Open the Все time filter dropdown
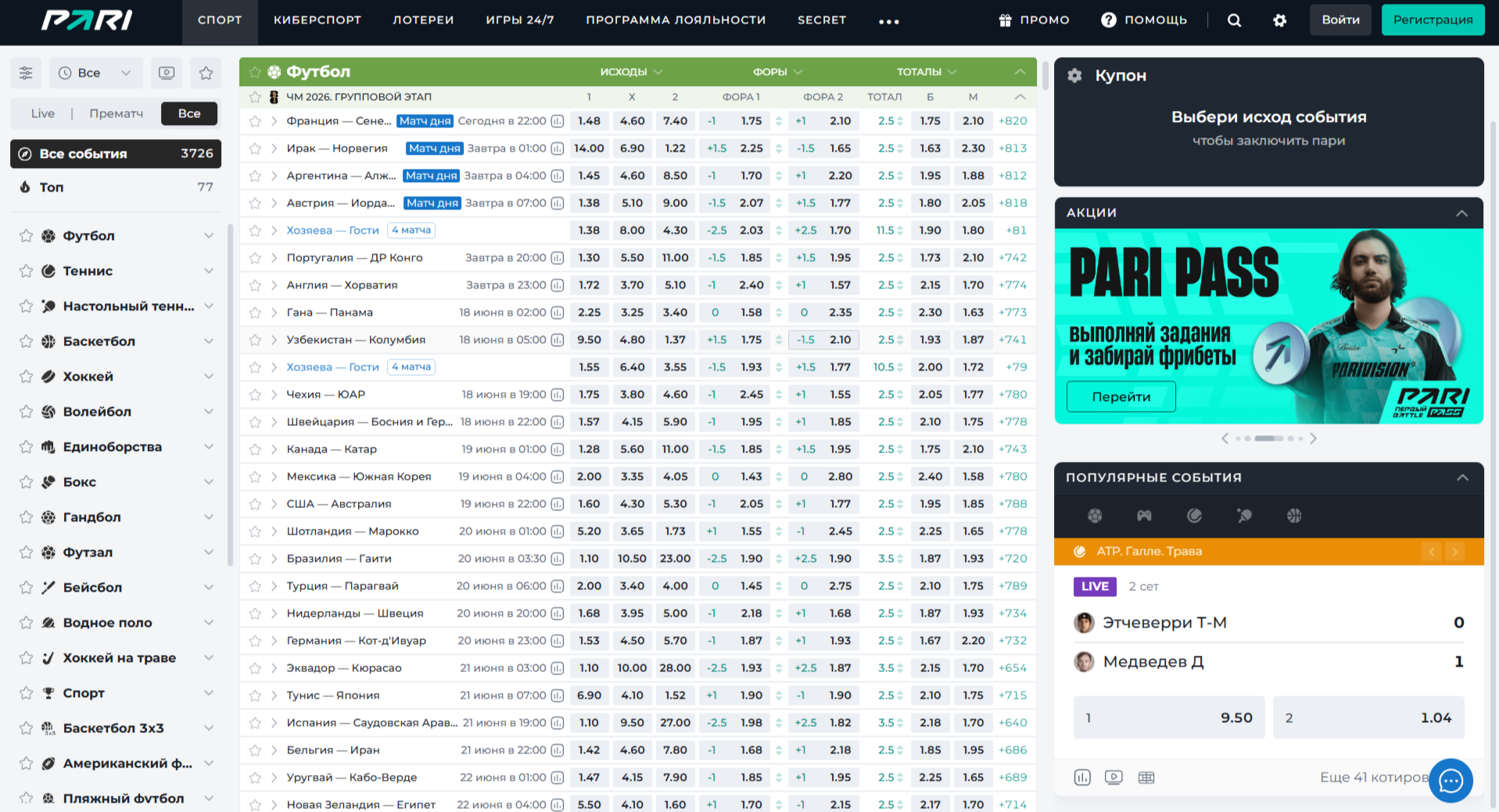 point(96,73)
